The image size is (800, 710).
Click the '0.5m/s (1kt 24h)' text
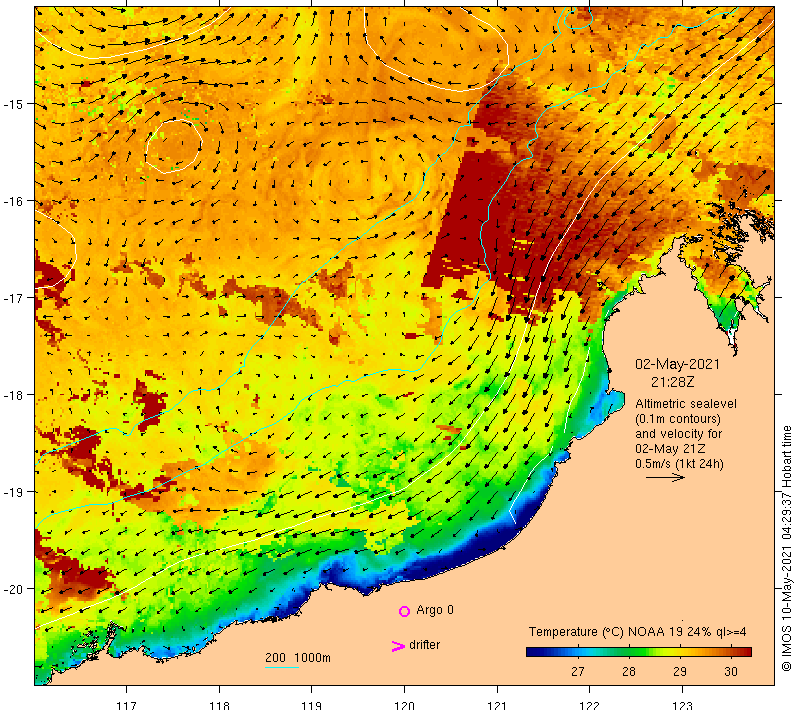point(679,464)
